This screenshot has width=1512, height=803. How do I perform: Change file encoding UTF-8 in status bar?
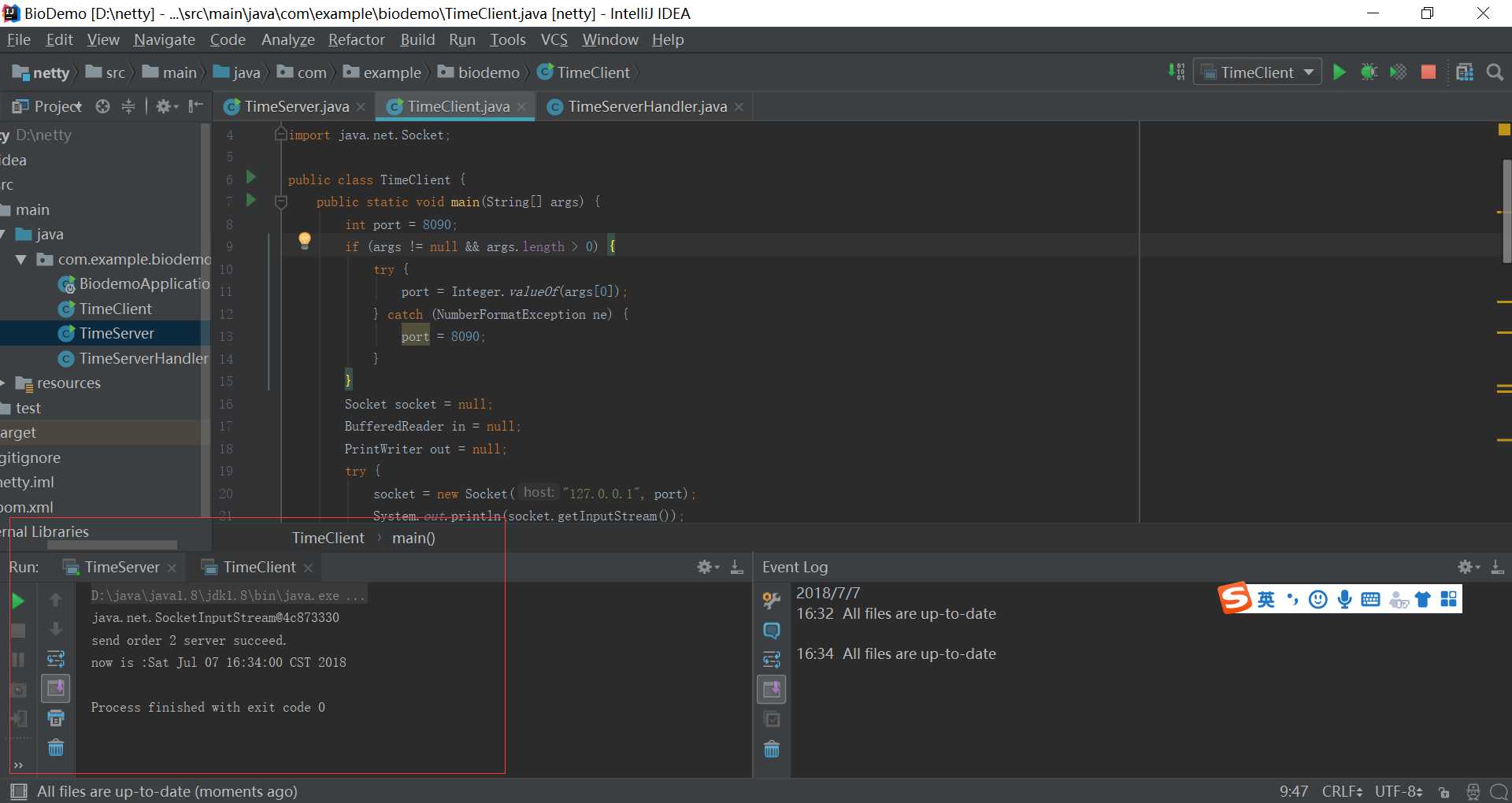[1399, 791]
